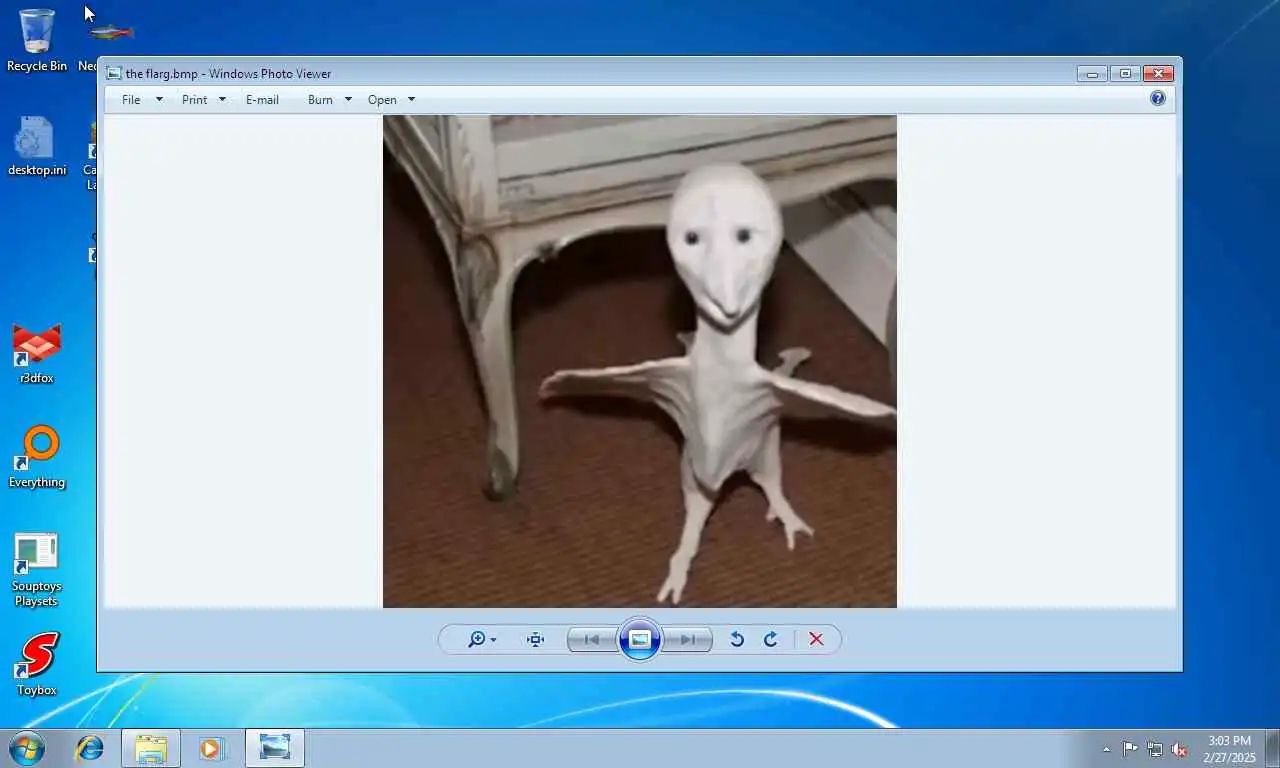Screen dimensions: 1280x768
Task: Play the slide show
Action: tap(640, 639)
